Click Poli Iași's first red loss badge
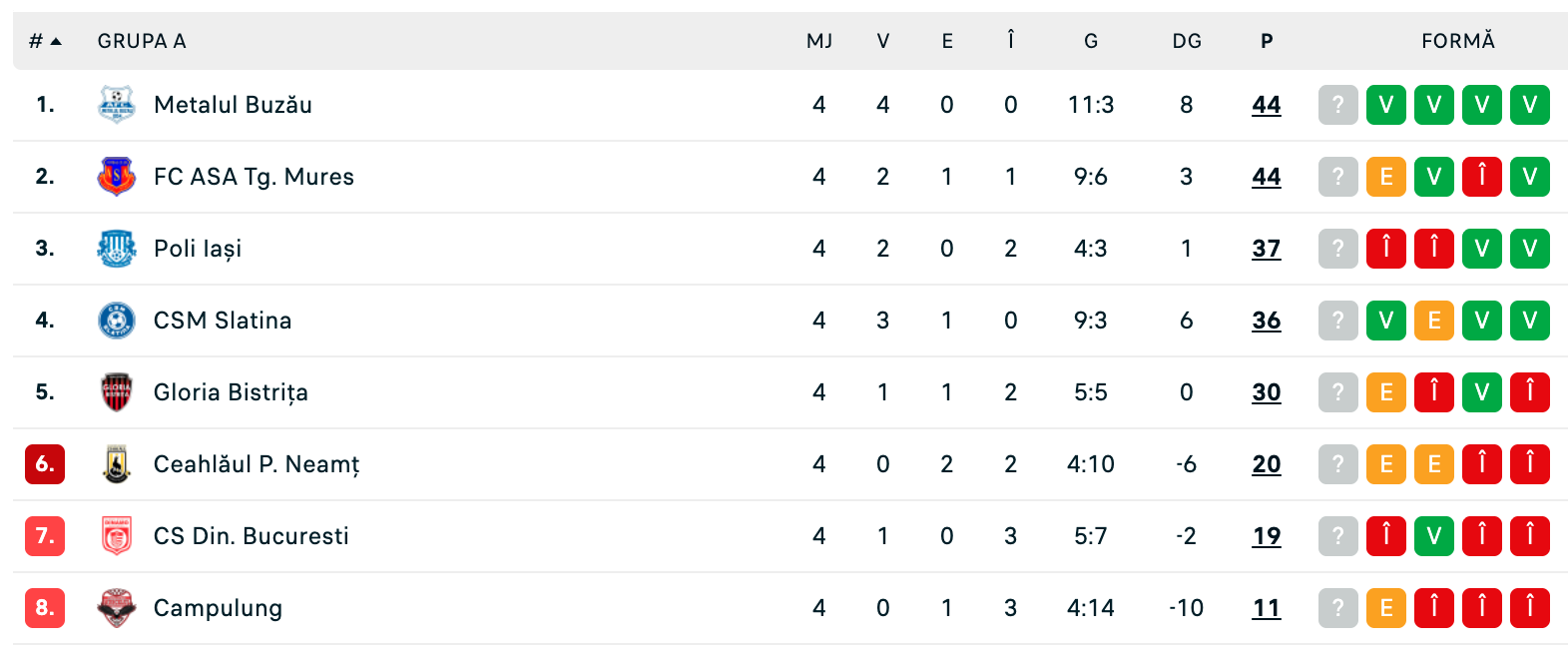Screen dimensions: 1568x667 (x=1386, y=249)
